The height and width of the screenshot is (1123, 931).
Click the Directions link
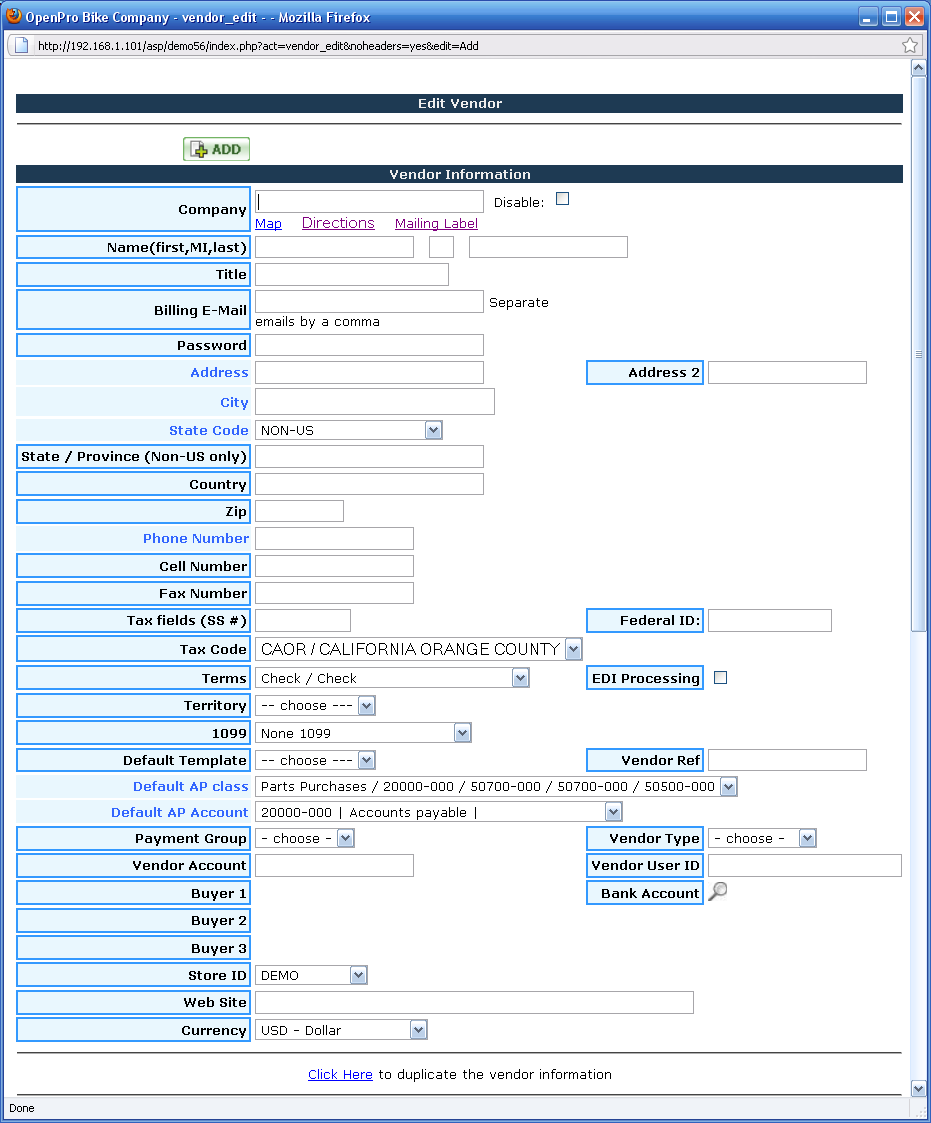point(338,223)
